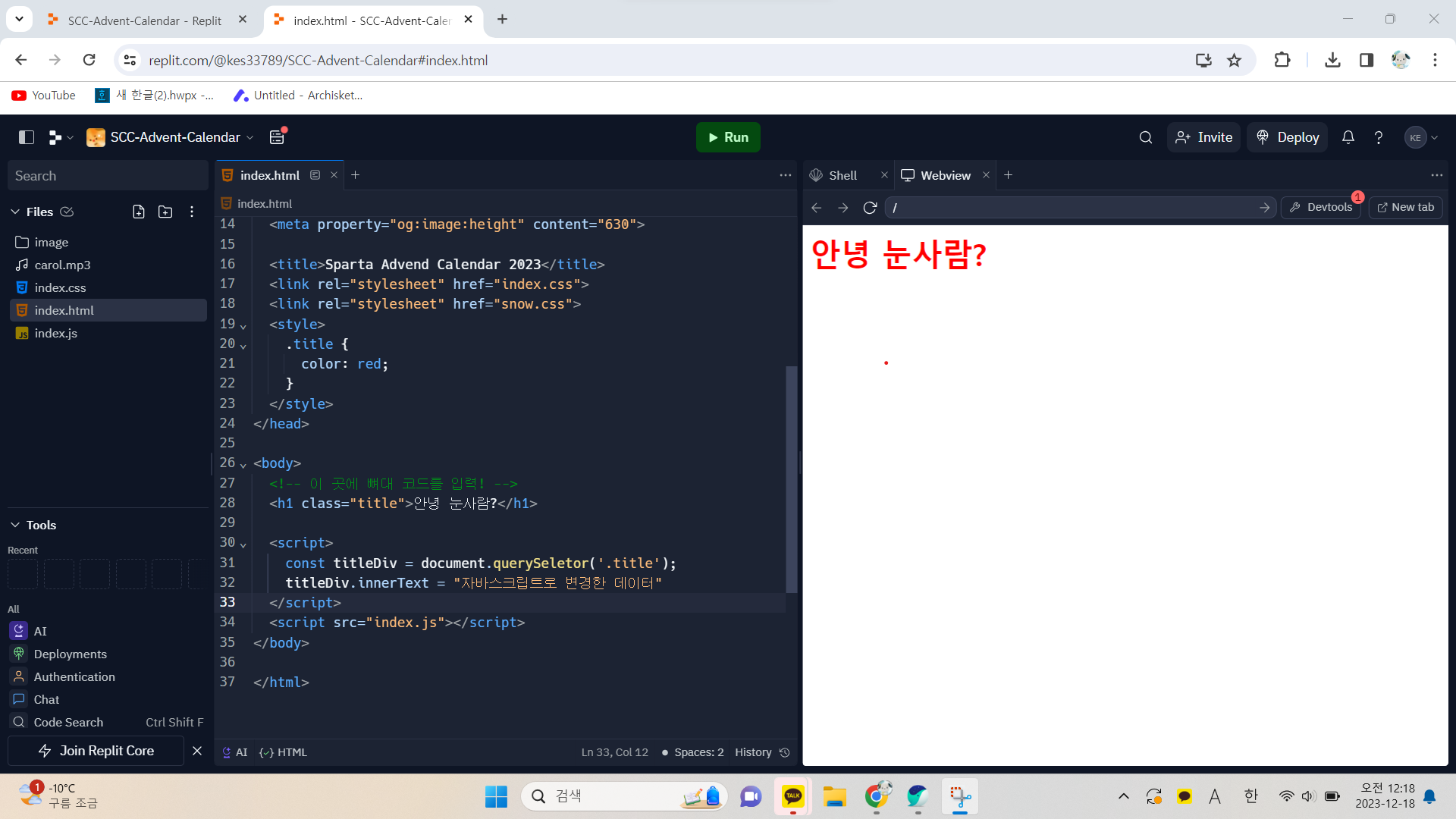Image resolution: width=1456 pixels, height=819 pixels.
Task: Collapse the Files section
Action: [x=15, y=212]
